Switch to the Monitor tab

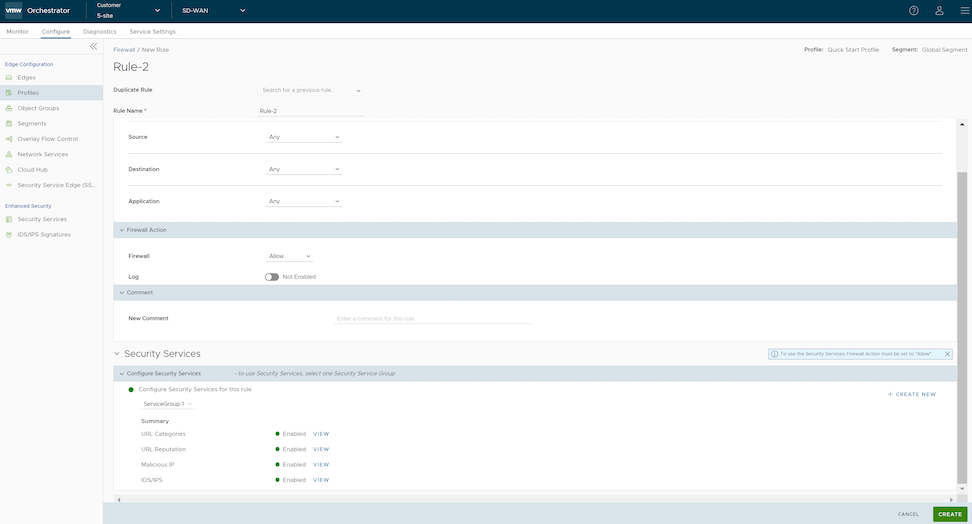pyautogui.click(x=18, y=32)
